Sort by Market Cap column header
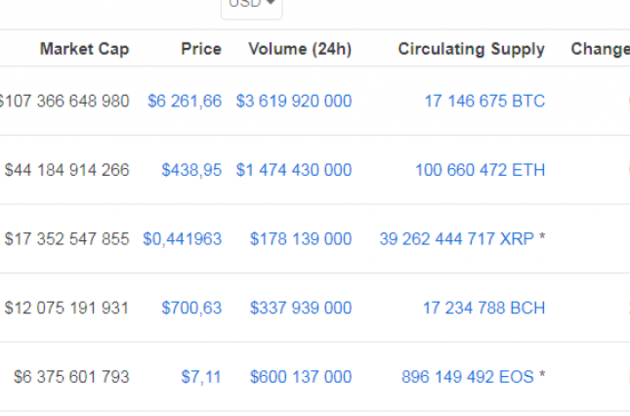The height and width of the screenshot is (416, 630). click(84, 49)
